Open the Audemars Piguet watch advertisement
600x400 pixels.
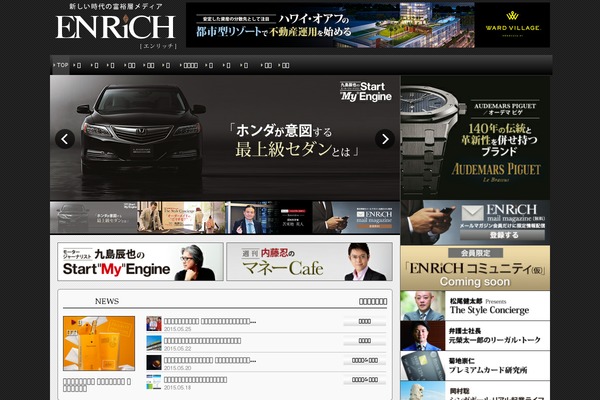pos(476,137)
